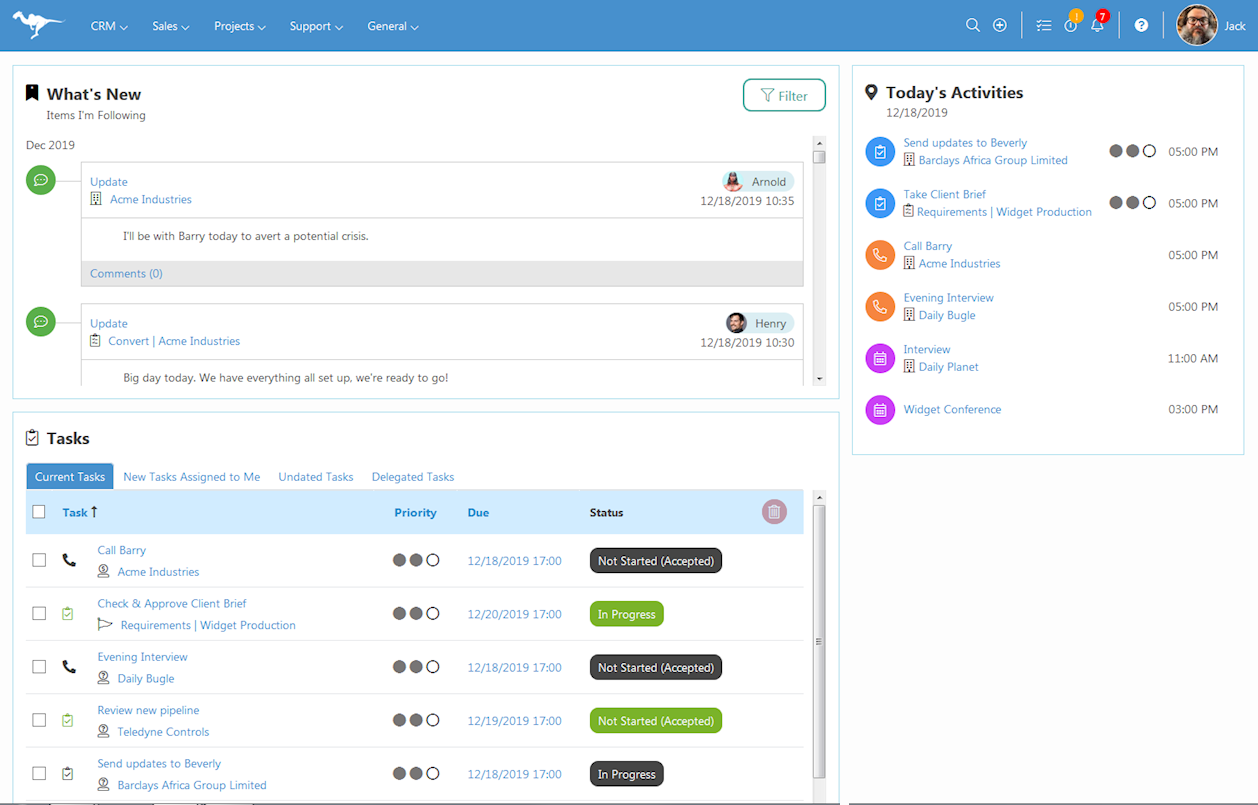
Task: Open the task checklist icon in header
Action: 1044,26
